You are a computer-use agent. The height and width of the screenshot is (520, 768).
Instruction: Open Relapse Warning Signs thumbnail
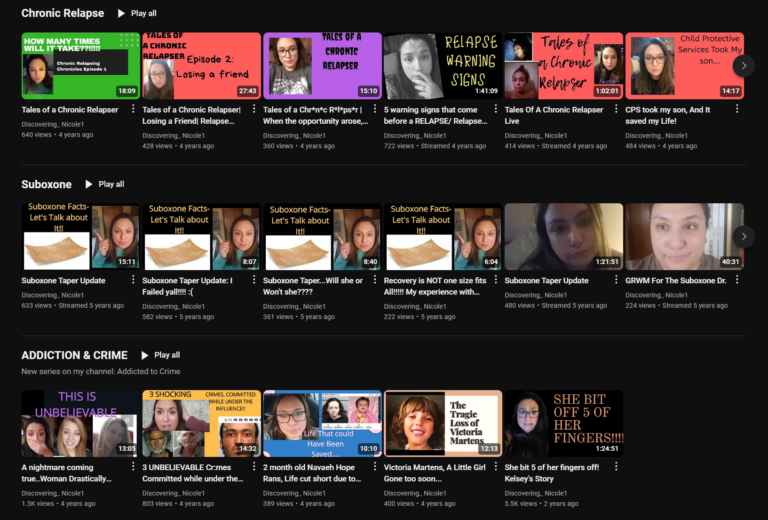point(443,66)
